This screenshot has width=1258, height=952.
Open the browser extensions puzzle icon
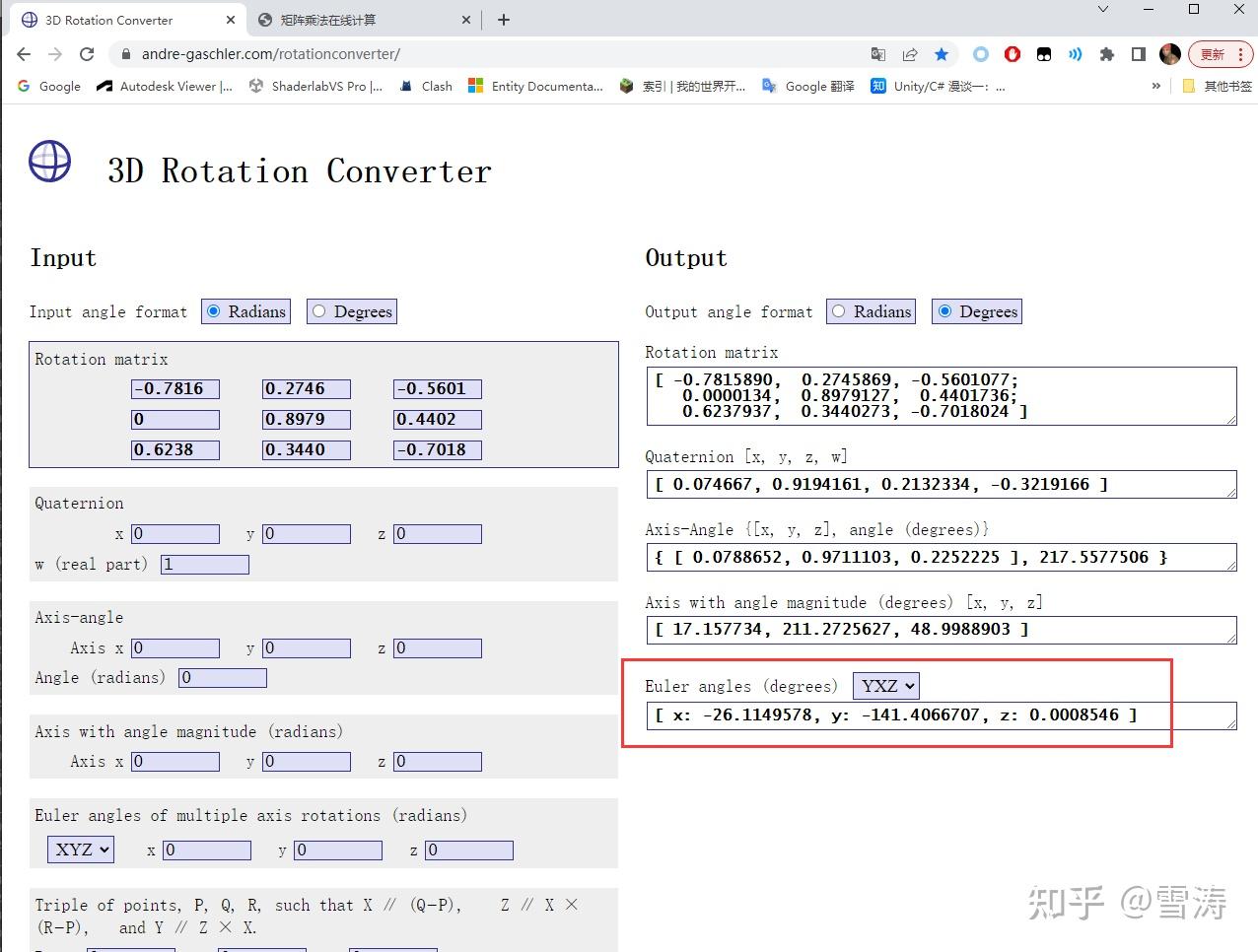(1109, 54)
